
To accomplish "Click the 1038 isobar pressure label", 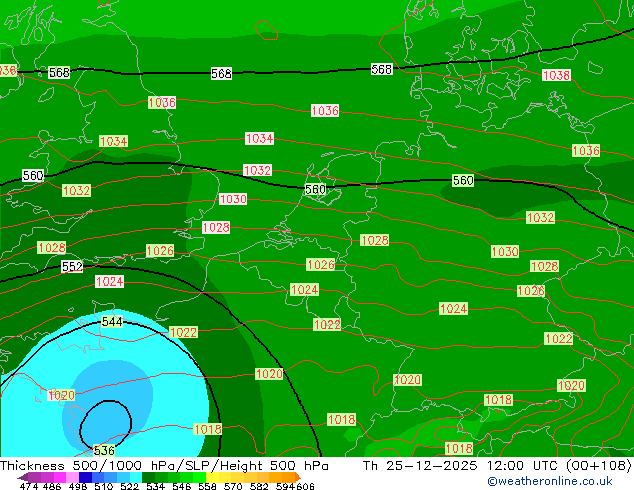I will (x=556, y=76).
